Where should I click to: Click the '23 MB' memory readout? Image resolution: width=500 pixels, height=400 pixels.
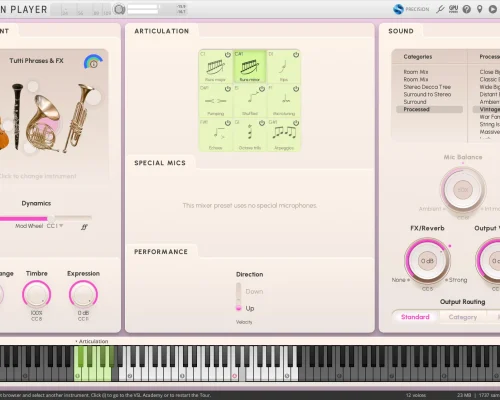pyautogui.click(x=464, y=395)
